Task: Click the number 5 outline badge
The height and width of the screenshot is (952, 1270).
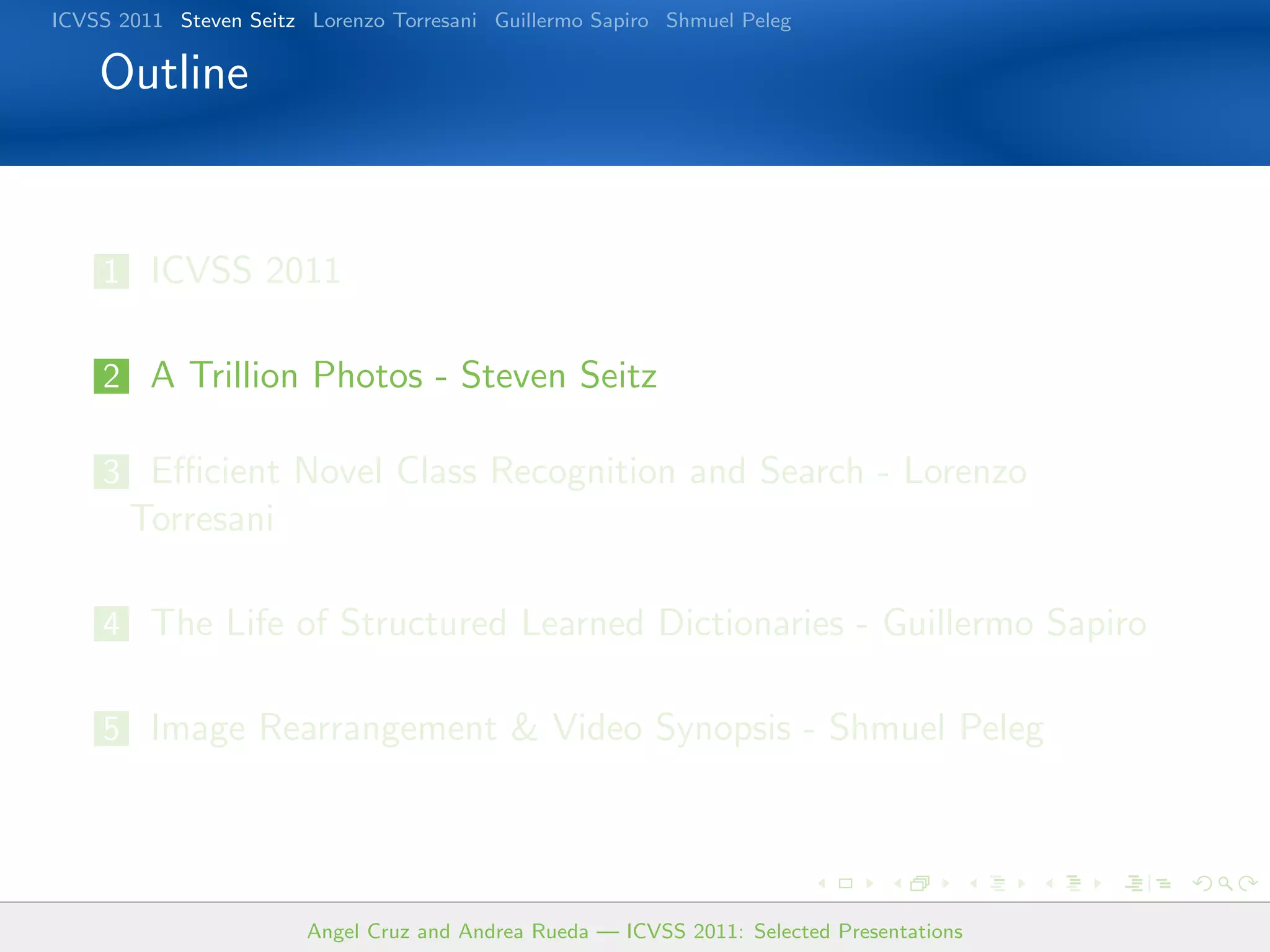Action: click(x=112, y=728)
